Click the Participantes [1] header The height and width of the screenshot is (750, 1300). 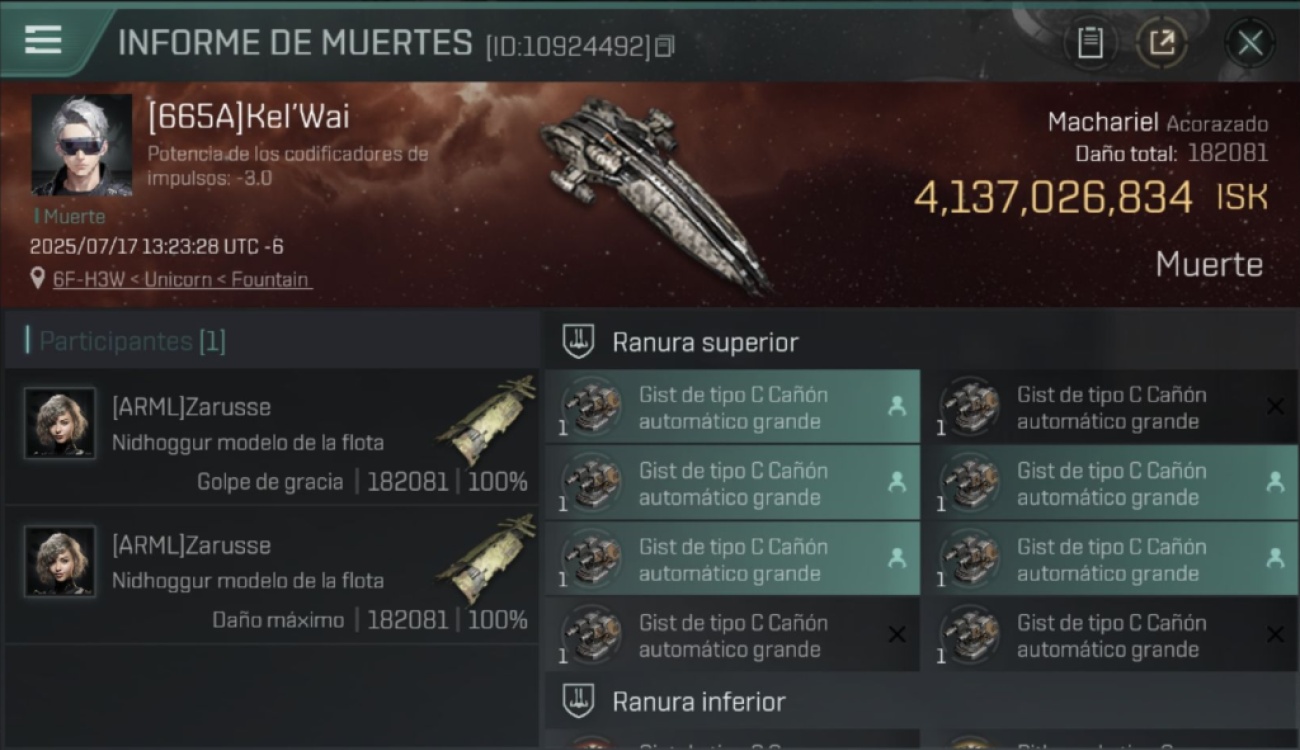pos(126,341)
